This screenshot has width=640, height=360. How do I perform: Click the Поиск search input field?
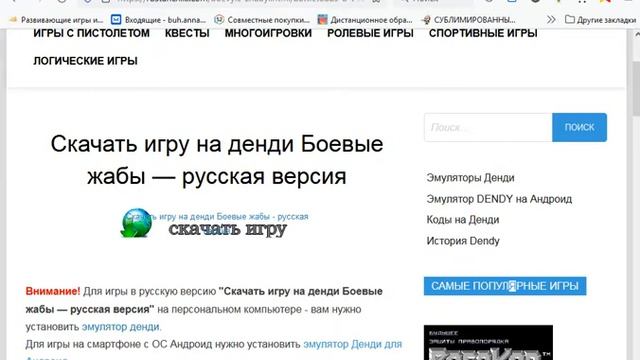coord(488,127)
